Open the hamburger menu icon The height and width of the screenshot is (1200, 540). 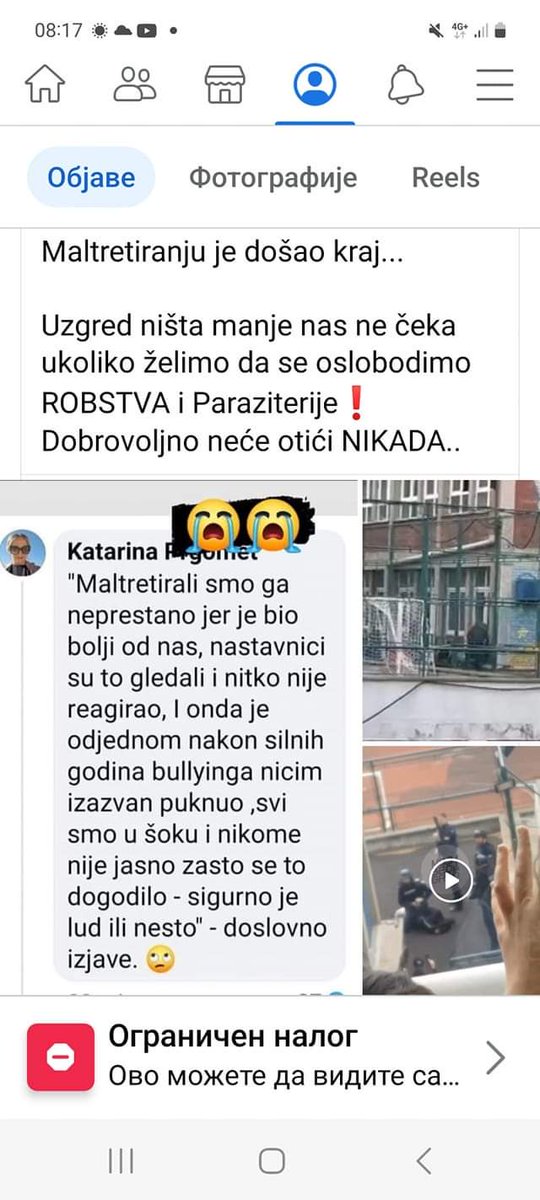(495, 85)
